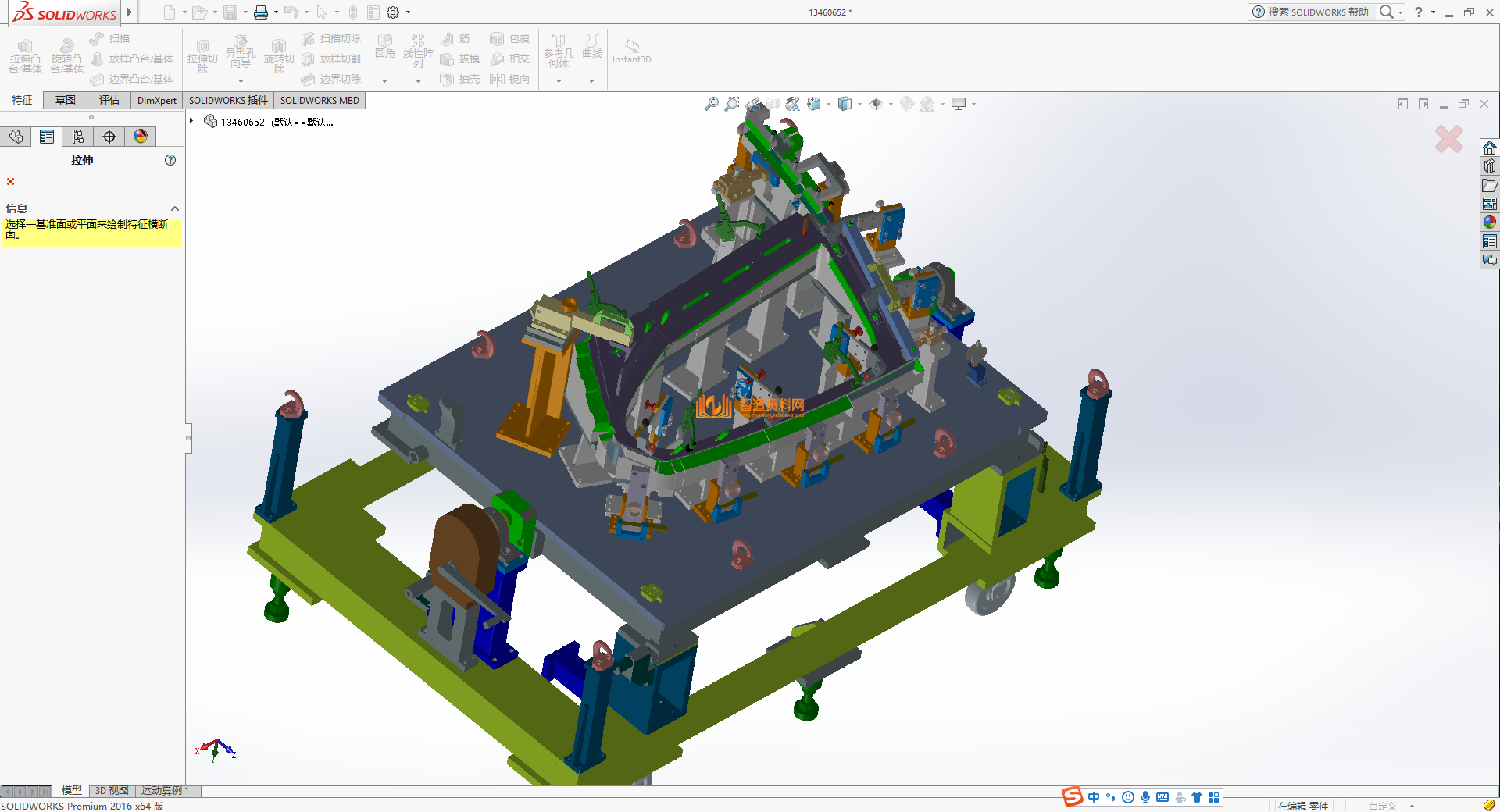Open SOLIDWORKS Resources home icon

pos(1490,148)
